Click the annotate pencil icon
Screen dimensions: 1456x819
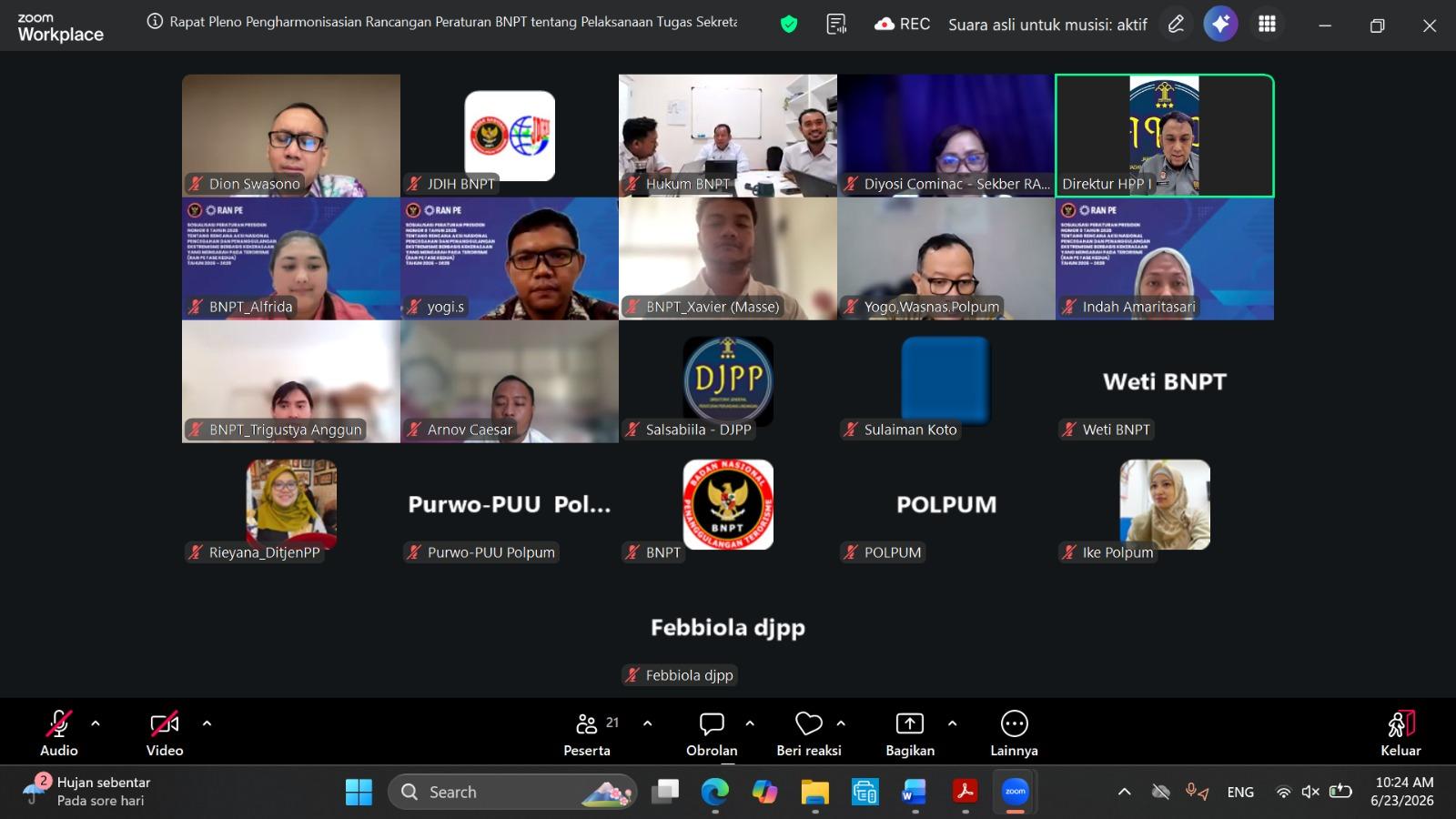click(1177, 25)
